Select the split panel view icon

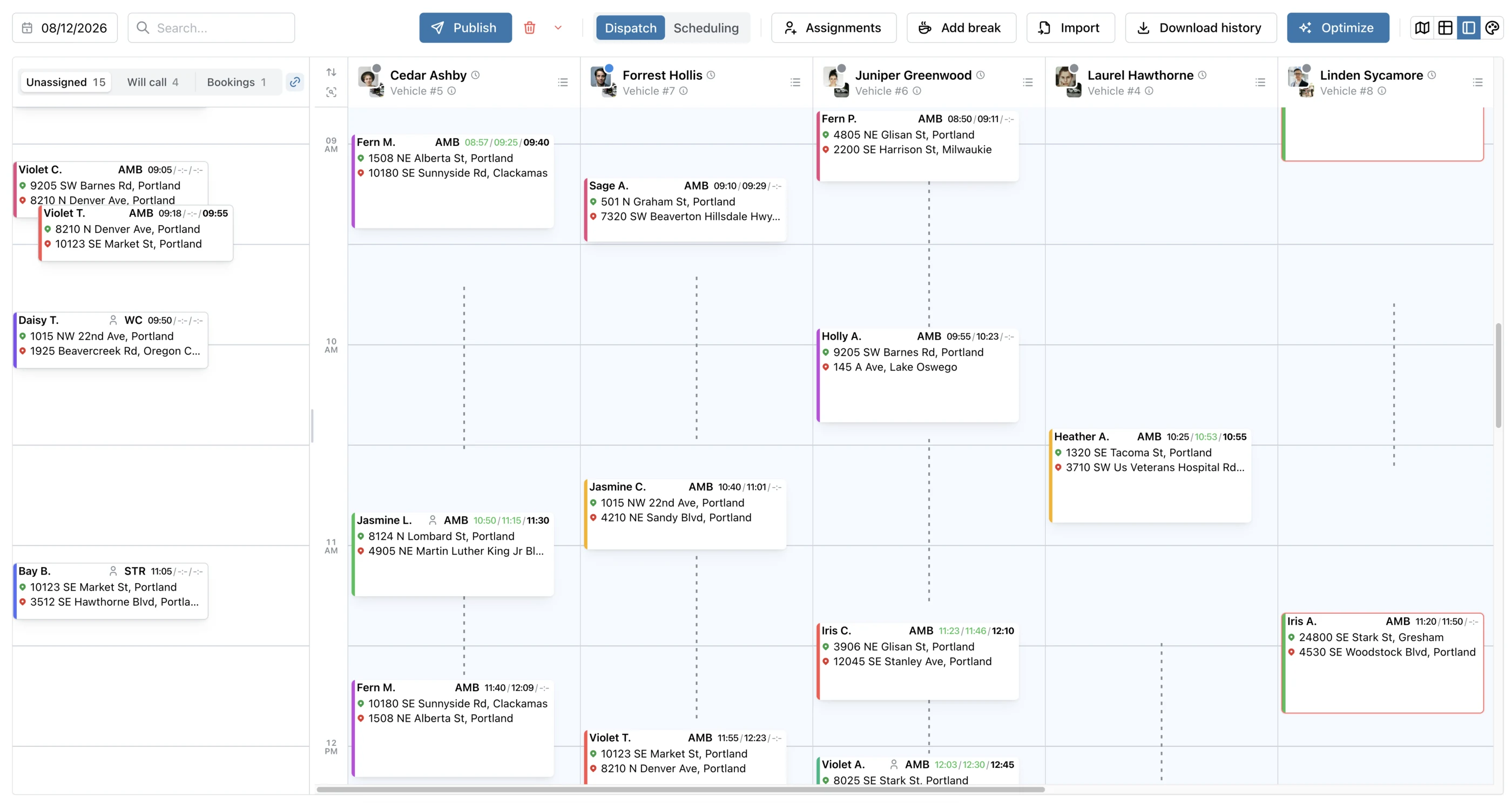click(x=1469, y=28)
